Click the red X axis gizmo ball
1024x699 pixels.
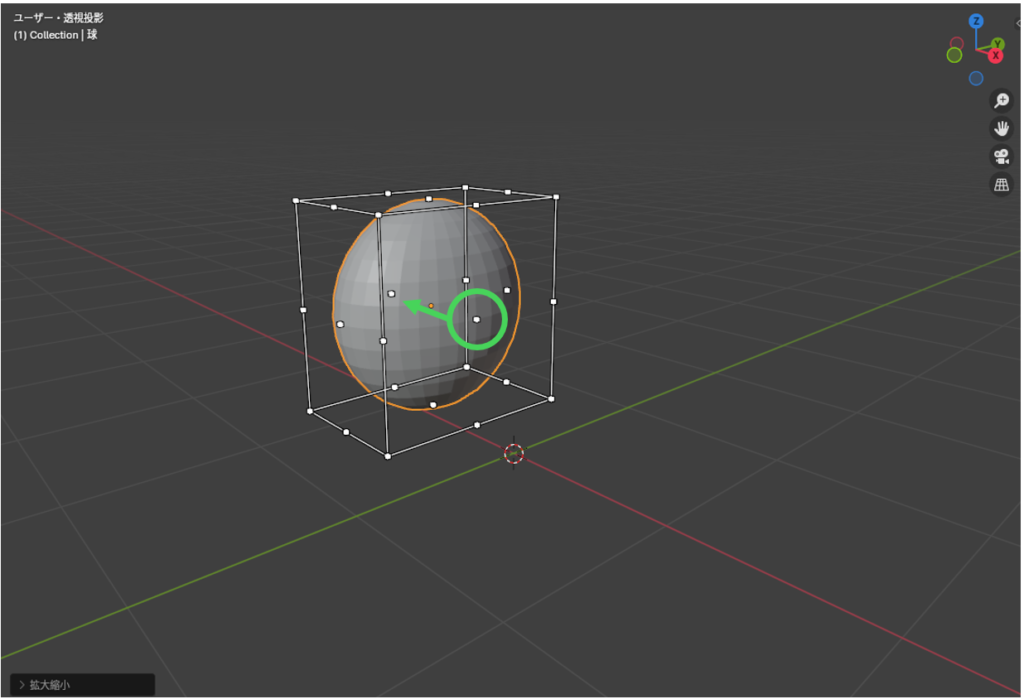click(995, 56)
